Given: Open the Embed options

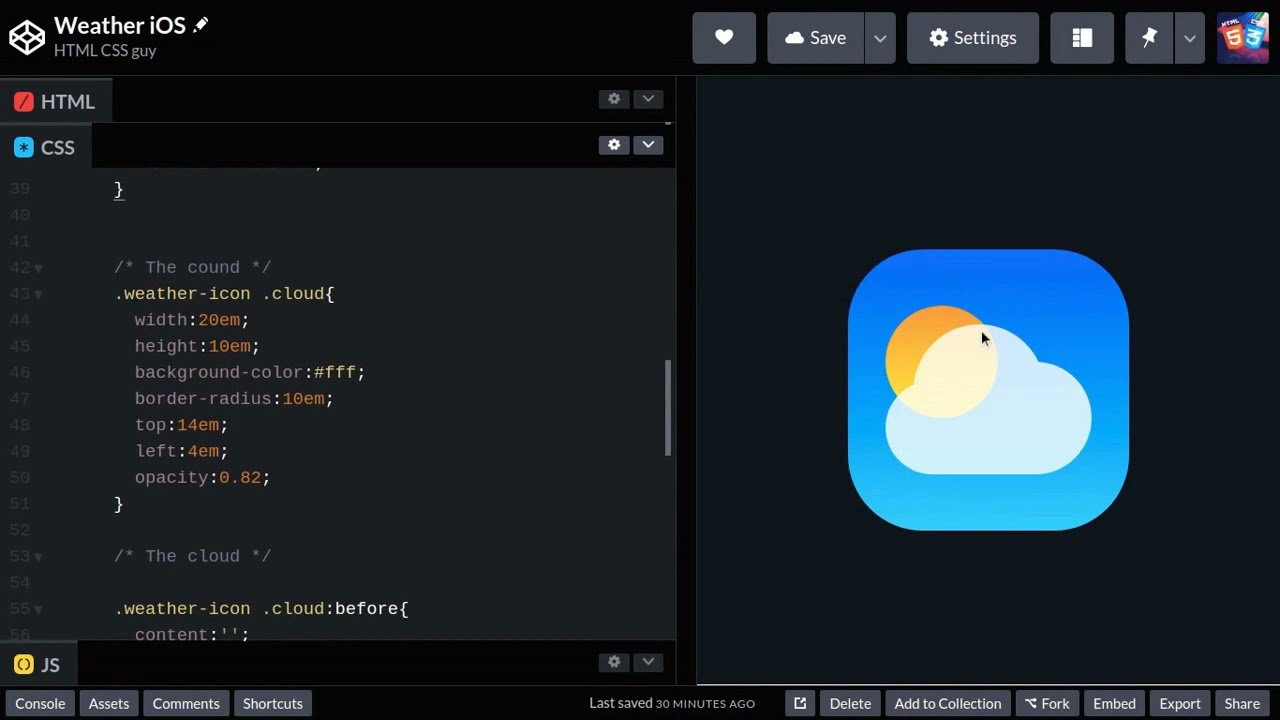Looking at the screenshot, I should pos(1114,703).
